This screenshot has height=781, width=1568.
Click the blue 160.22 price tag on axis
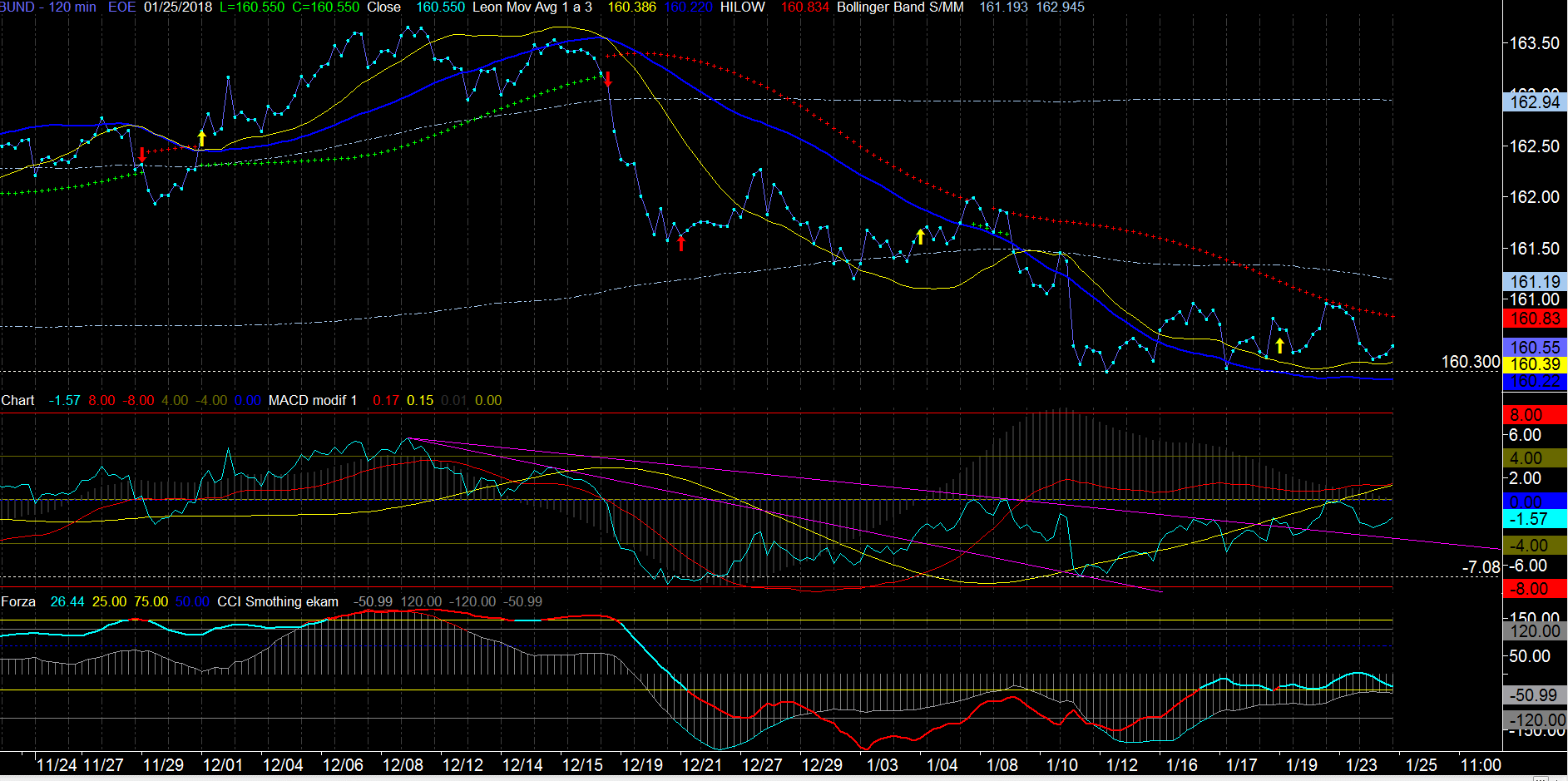(1535, 382)
